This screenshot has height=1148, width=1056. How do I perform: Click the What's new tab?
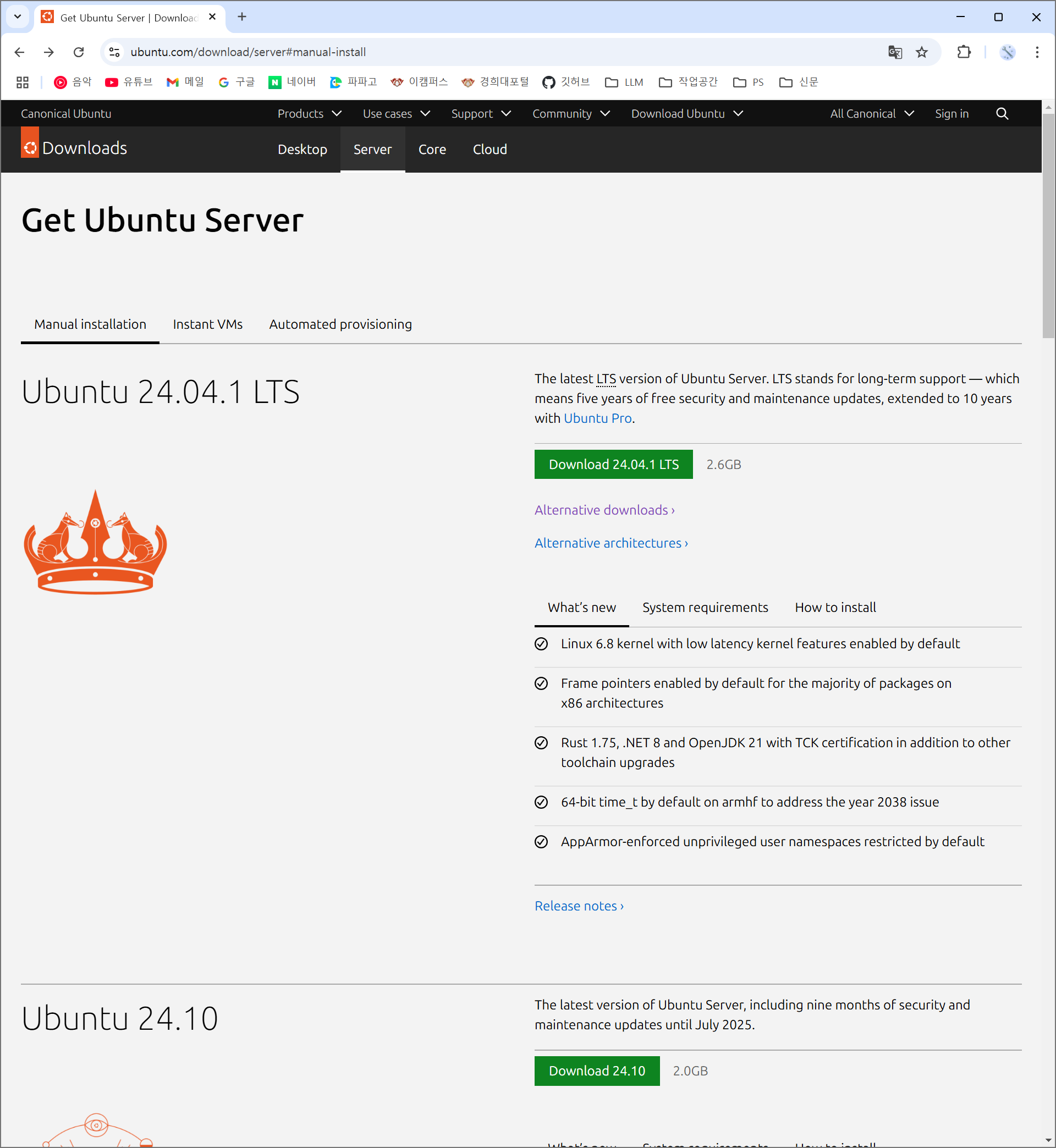(582, 607)
